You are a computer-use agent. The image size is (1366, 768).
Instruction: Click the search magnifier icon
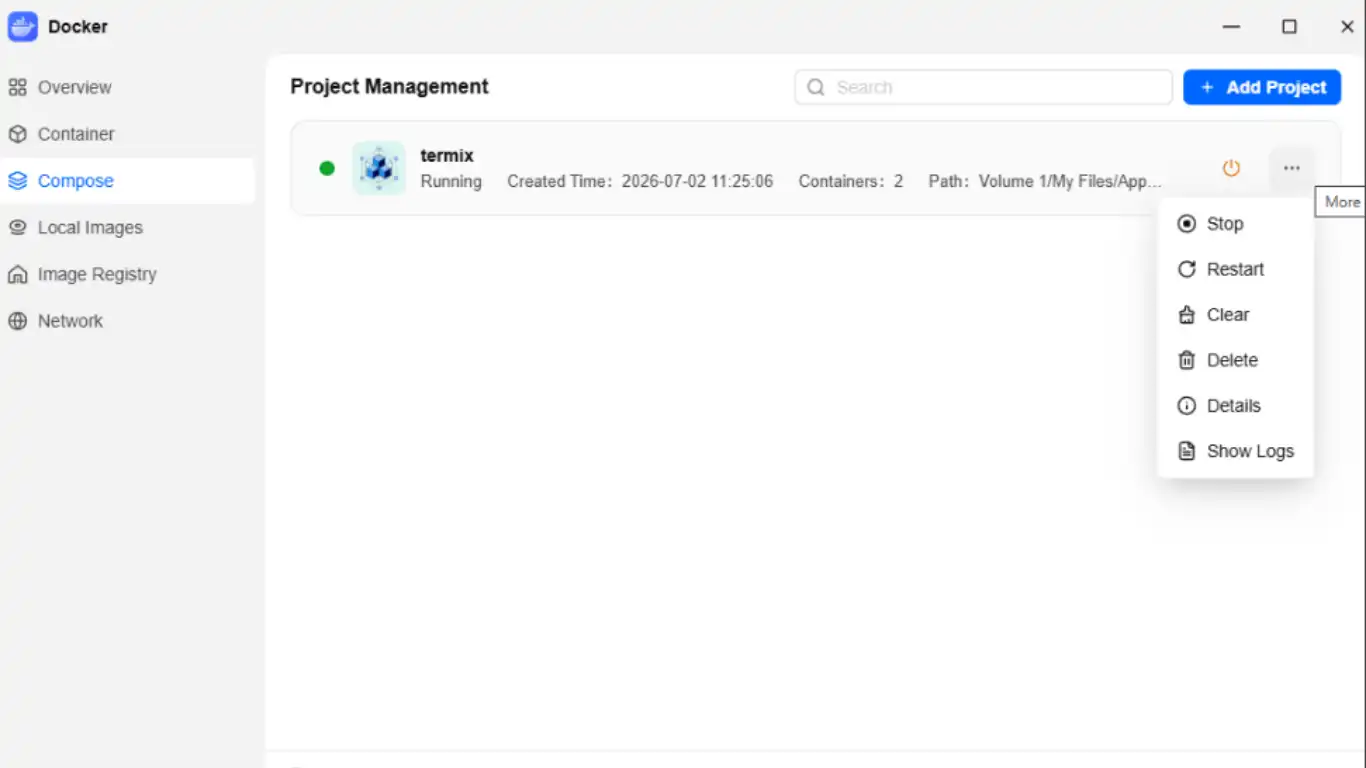click(816, 87)
